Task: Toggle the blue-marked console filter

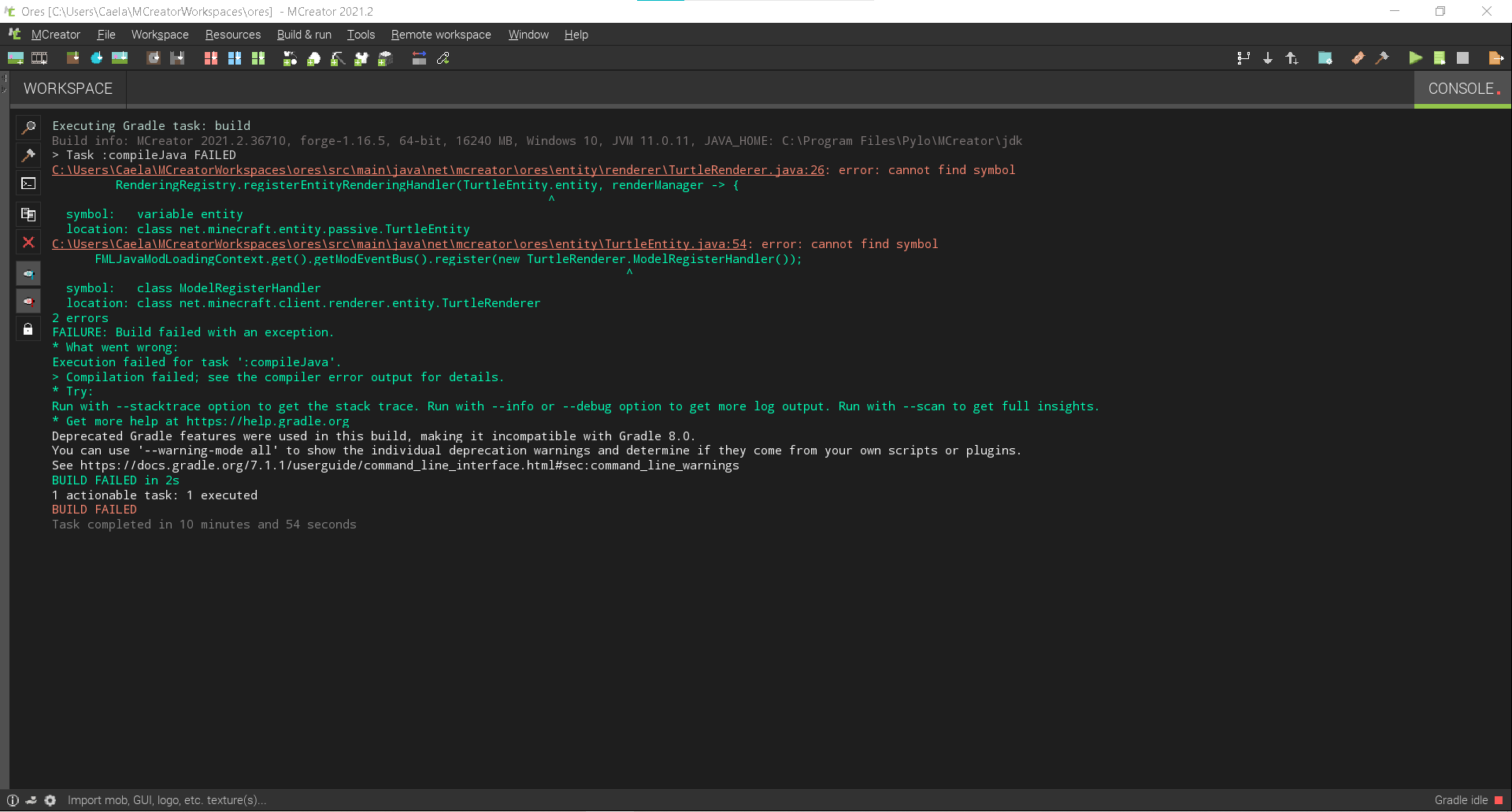Action: pos(28,274)
